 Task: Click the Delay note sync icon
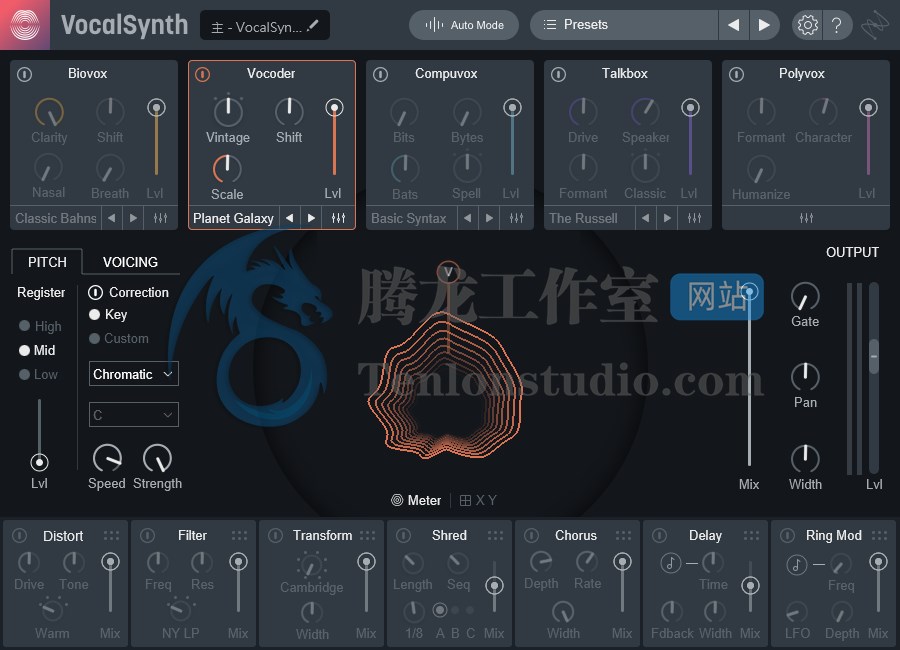click(670, 563)
